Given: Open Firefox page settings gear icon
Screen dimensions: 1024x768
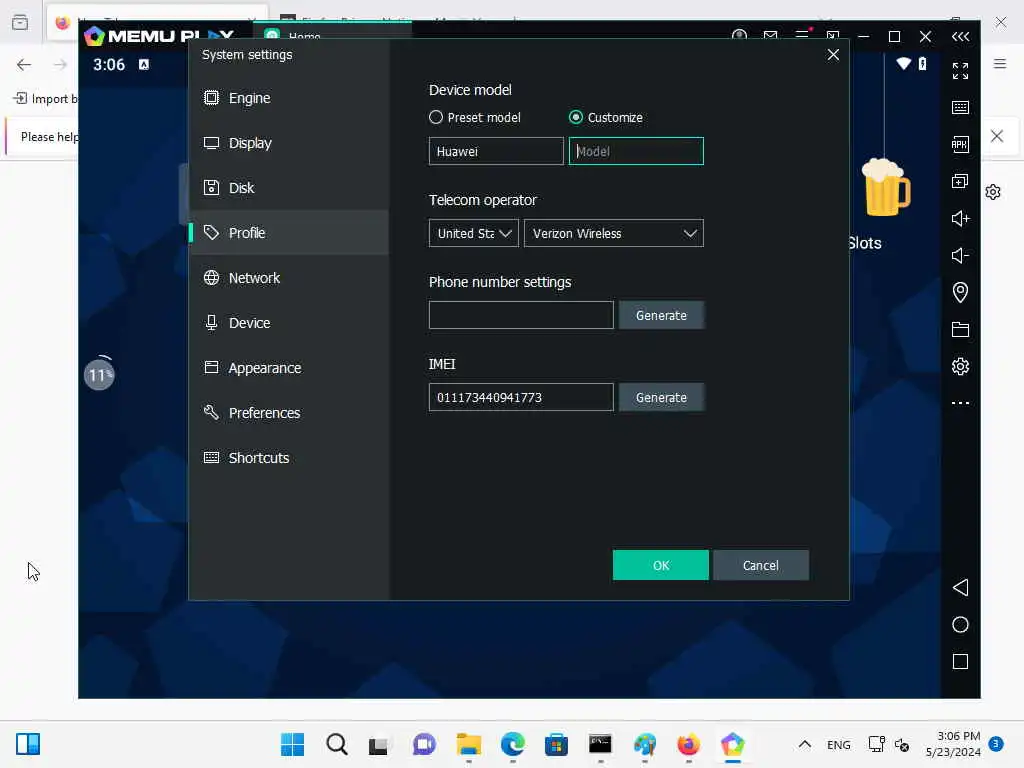Looking at the screenshot, I should (x=993, y=193).
